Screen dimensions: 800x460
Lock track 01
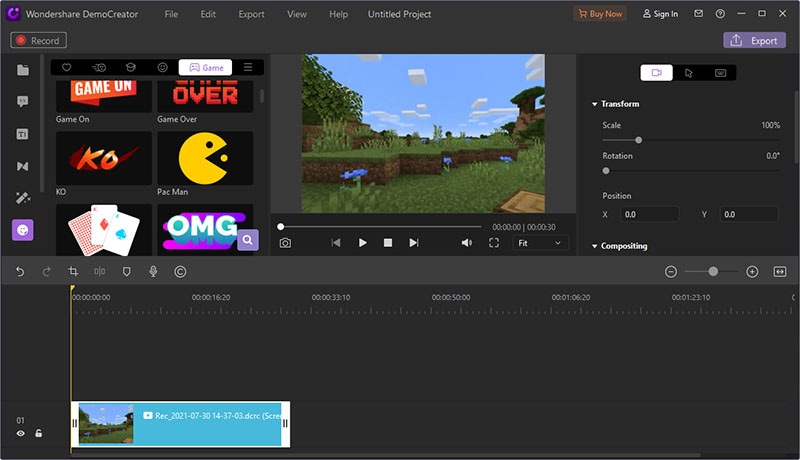38,433
